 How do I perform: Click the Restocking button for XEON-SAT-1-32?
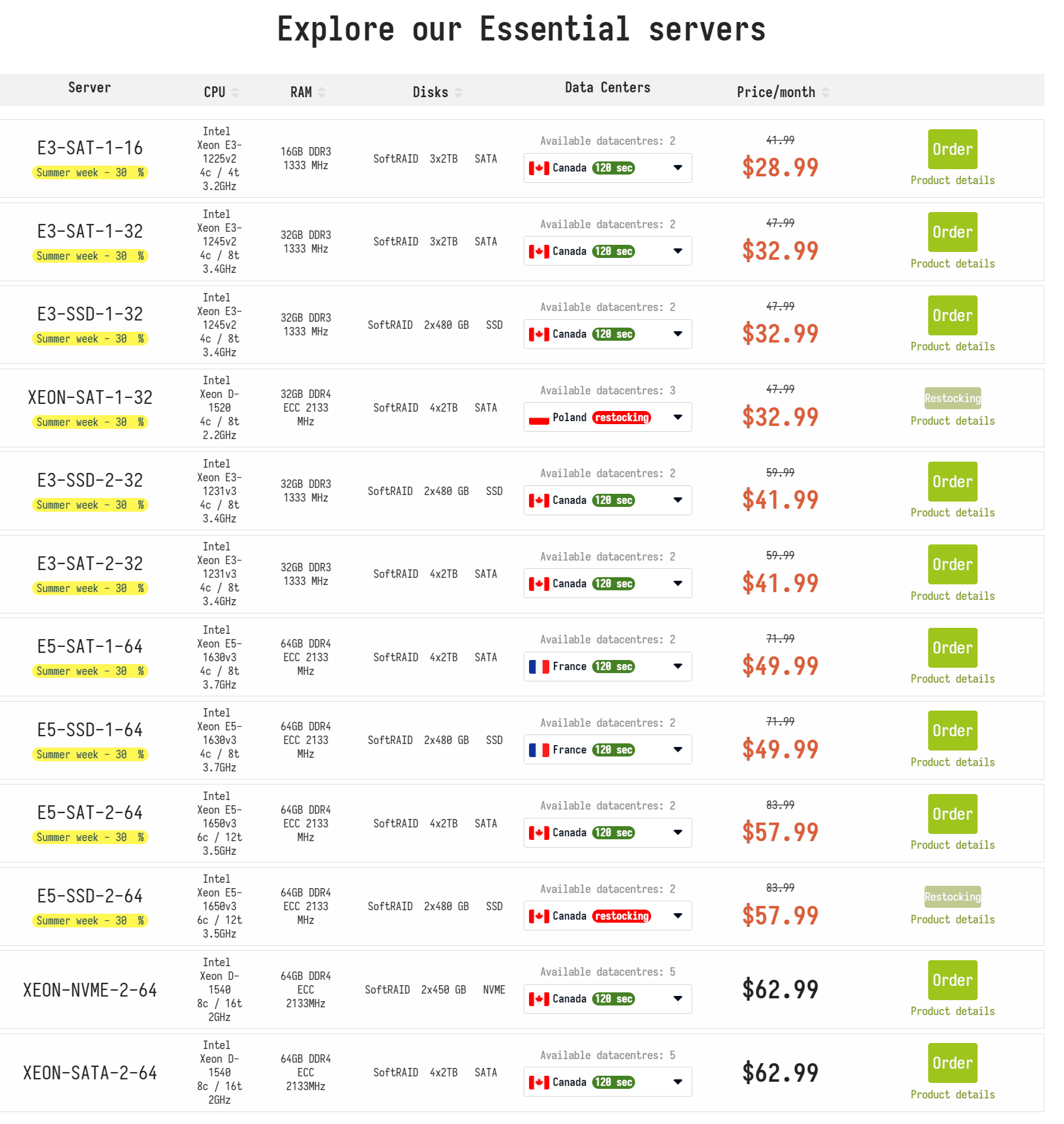tap(952, 398)
